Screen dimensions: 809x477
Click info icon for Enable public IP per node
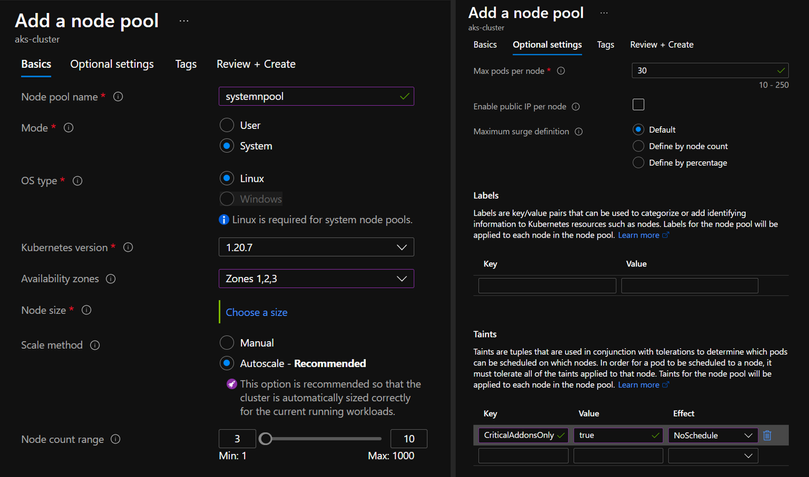click(x=576, y=107)
